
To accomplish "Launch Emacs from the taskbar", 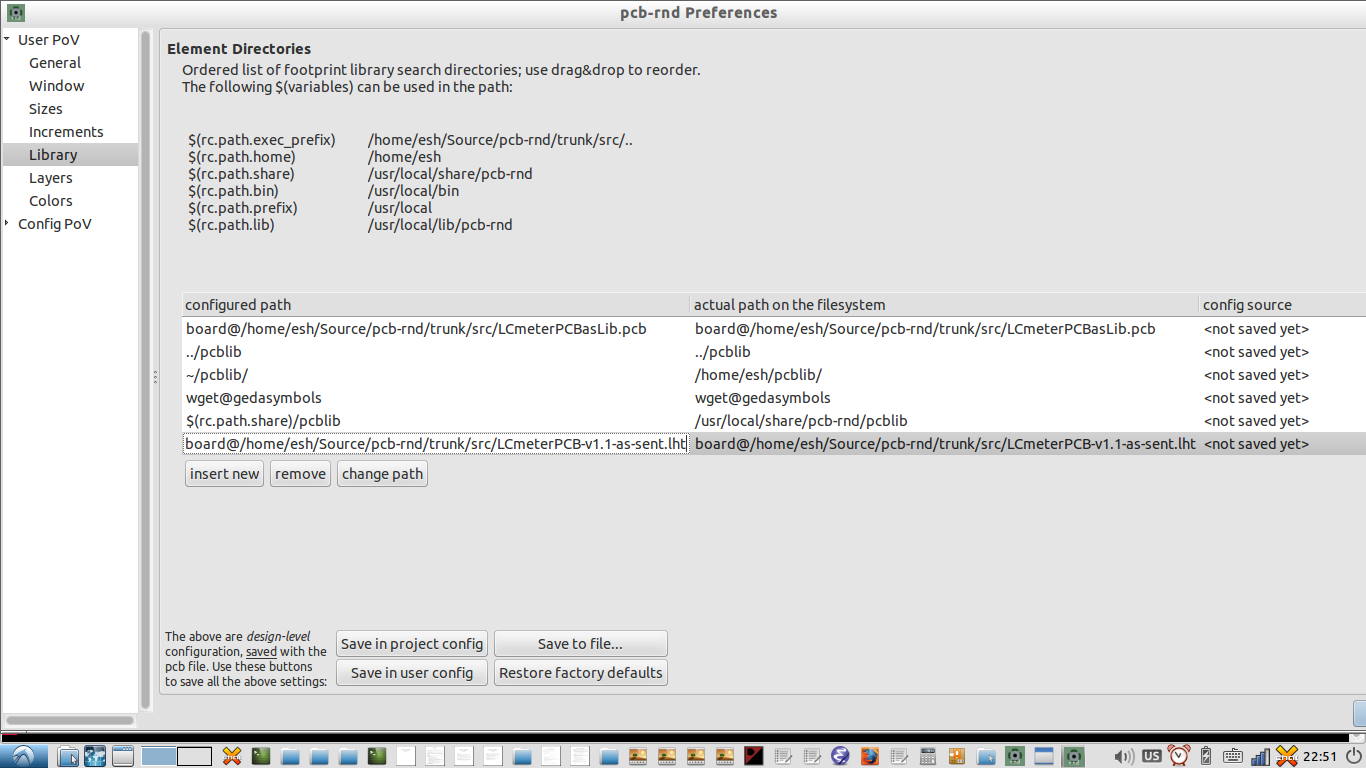I will click(x=838, y=757).
